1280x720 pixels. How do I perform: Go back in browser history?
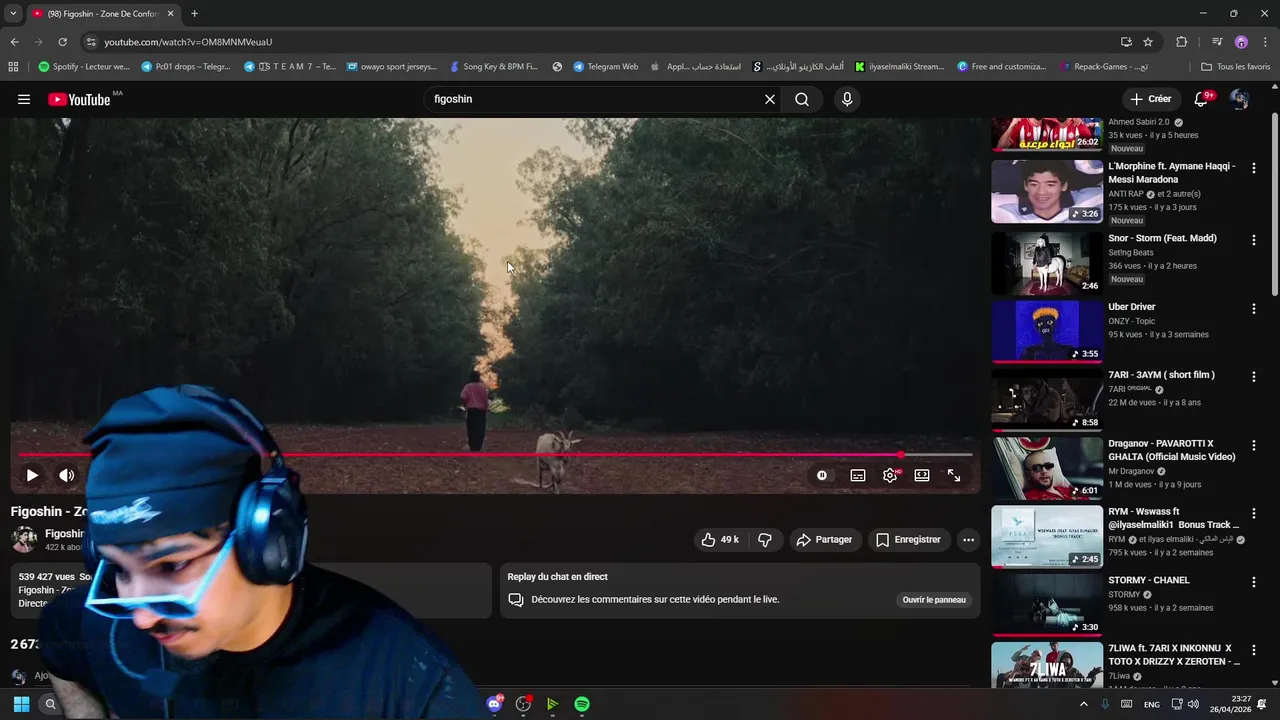(14, 42)
